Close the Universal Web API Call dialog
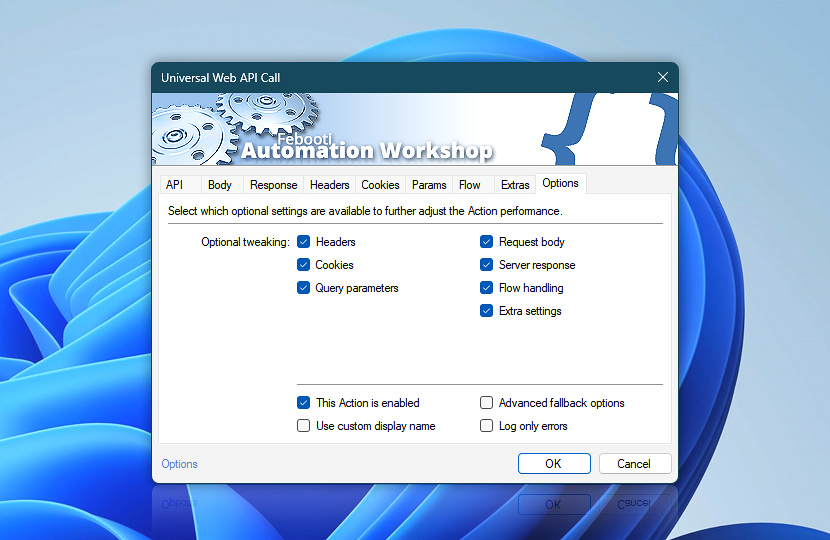 [x=663, y=77]
